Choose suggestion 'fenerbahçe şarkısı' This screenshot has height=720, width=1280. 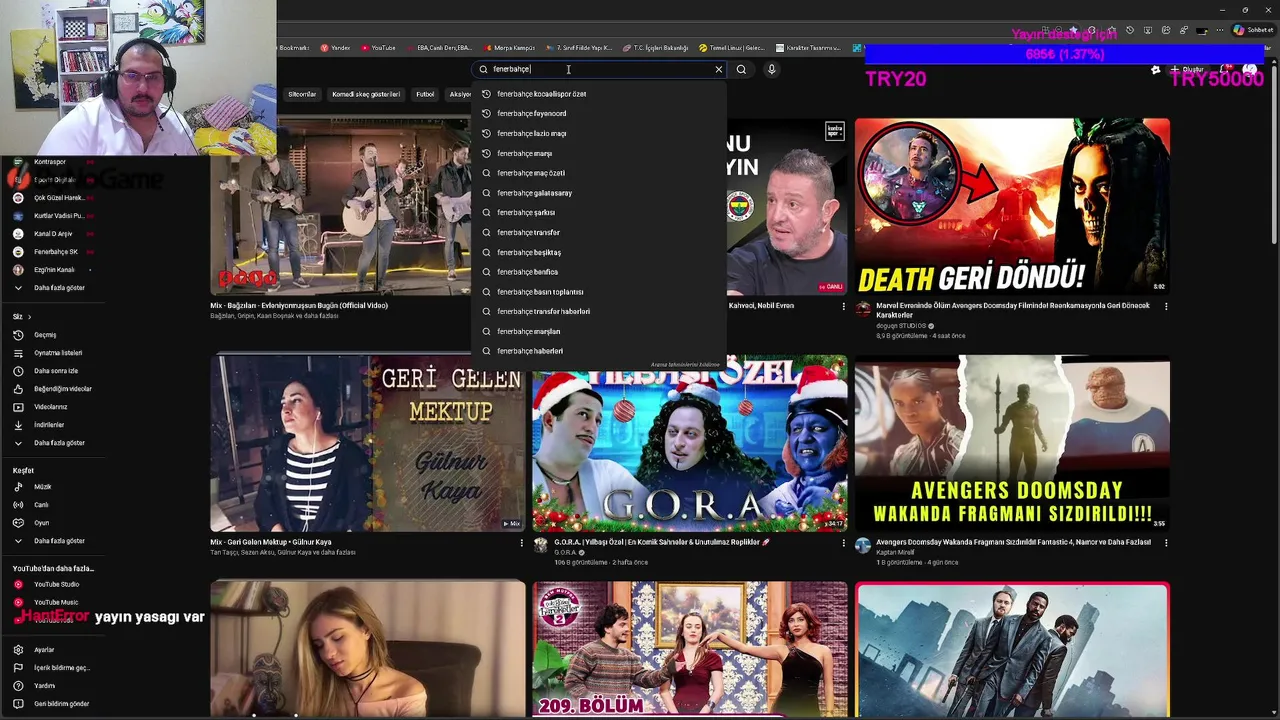(x=599, y=213)
